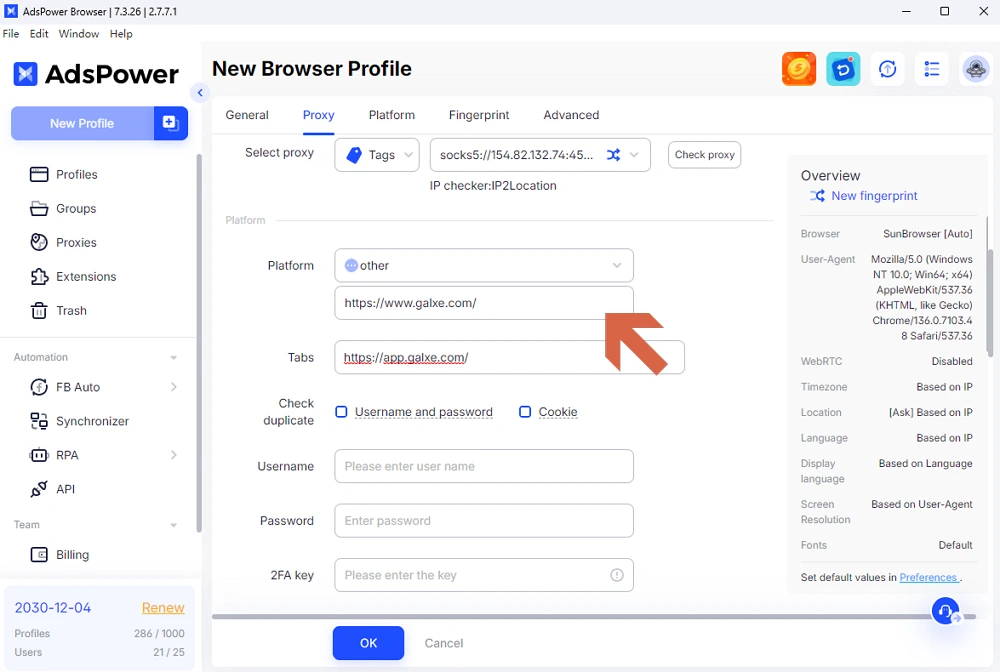
Task: Click into the 2FA key field
Action: click(x=484, y=575)
